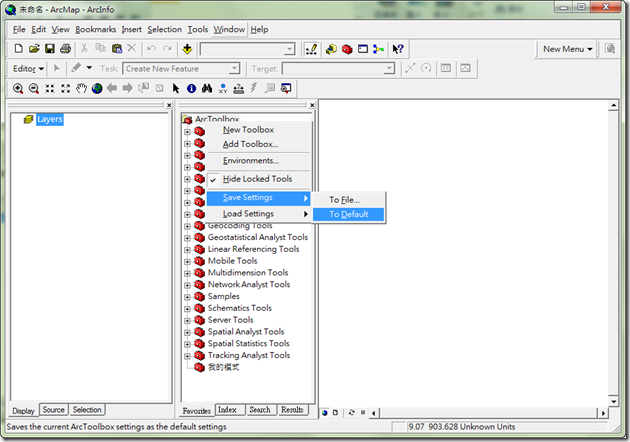Image resolution: width=630 pixels, height=442 pixels.
Task: Toggle Hide Locked Tools option
Action: point(258,179)
